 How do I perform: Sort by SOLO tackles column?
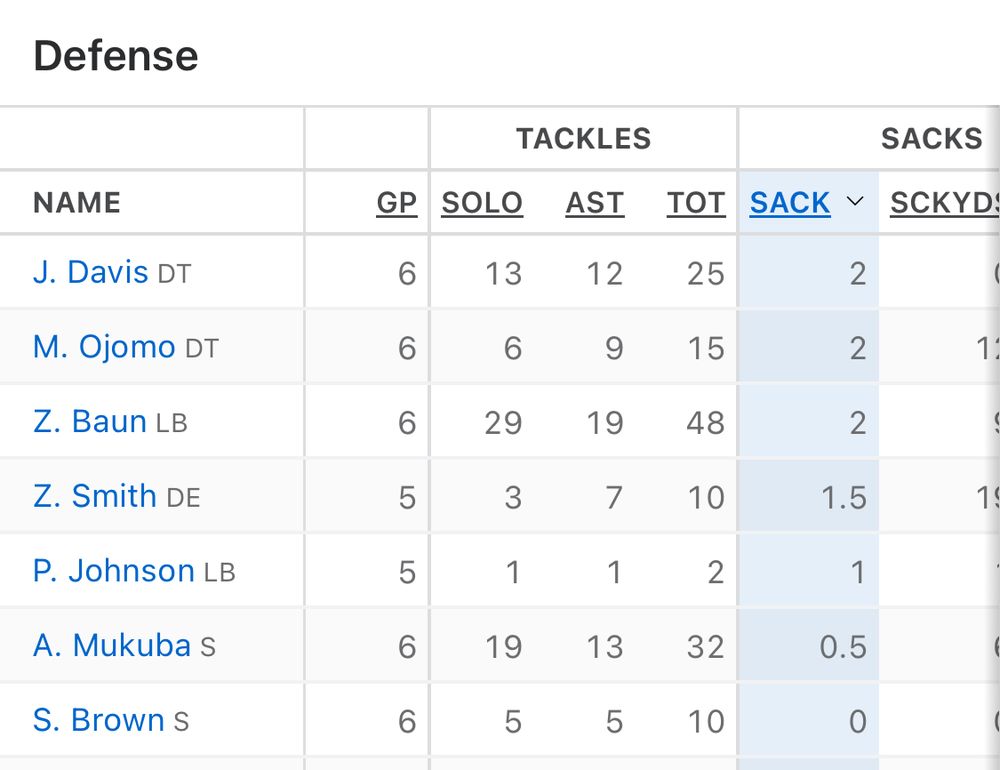pos(482,203)
